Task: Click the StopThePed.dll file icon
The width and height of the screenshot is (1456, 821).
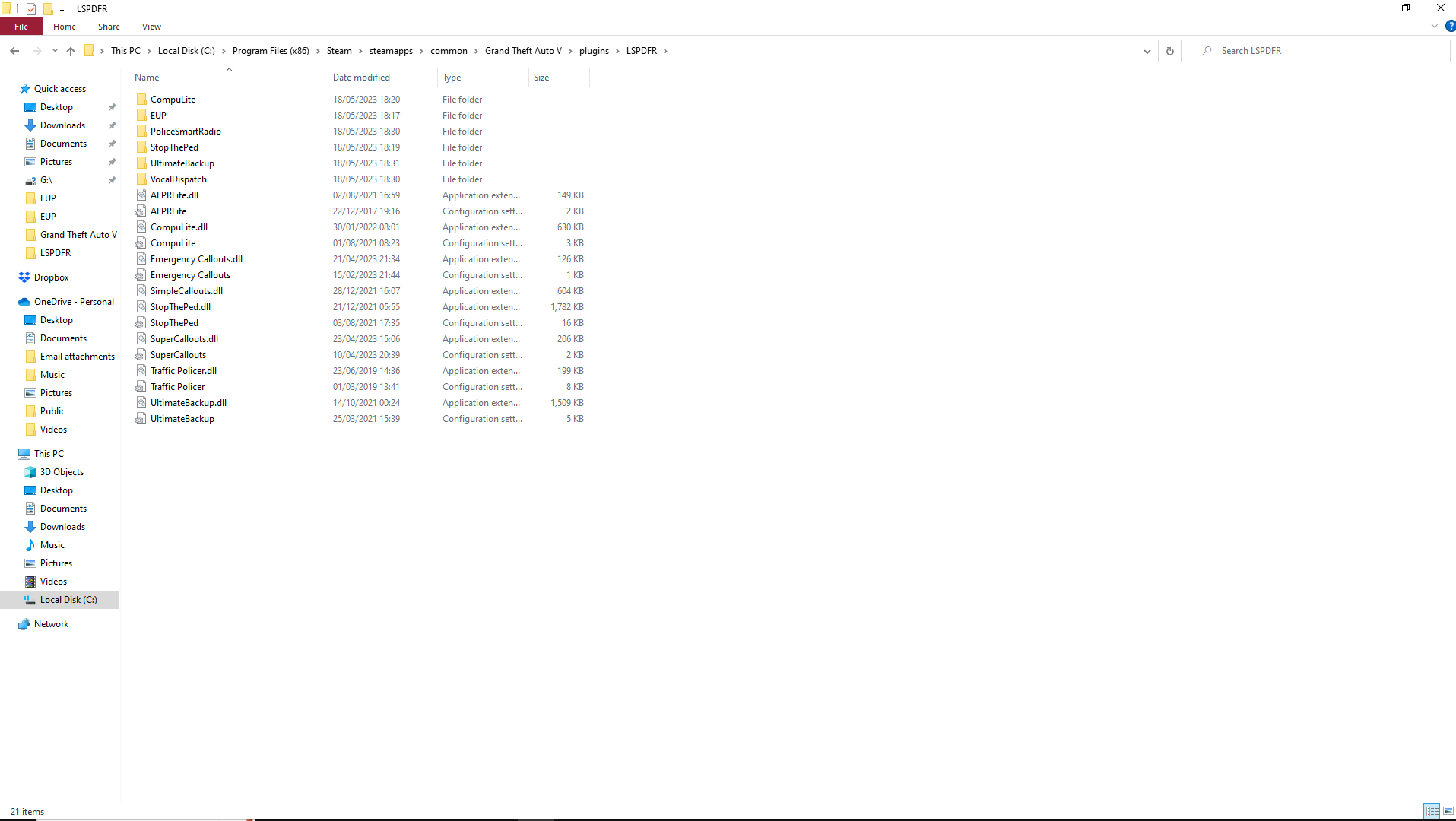Action: tap(141, 307)
